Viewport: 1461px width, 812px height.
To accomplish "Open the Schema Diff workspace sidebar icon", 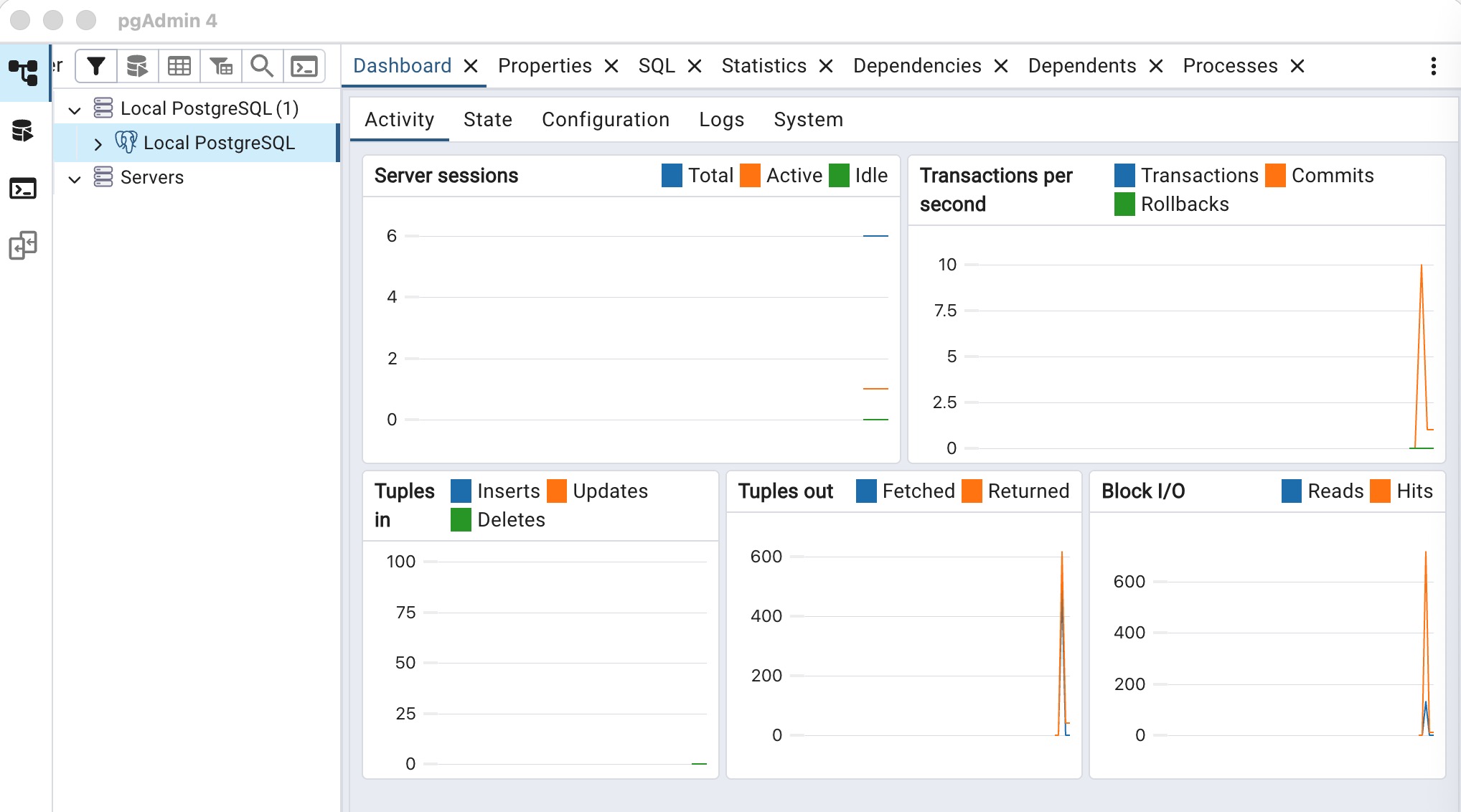I will click(x=24, y=245).
